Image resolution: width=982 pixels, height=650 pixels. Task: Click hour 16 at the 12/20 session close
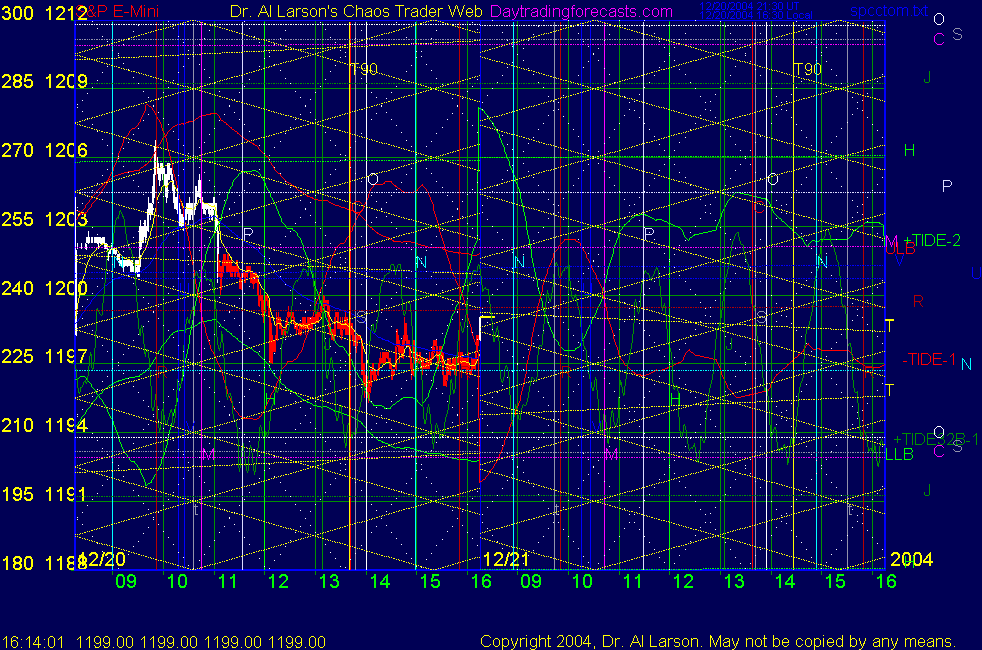pos(481,581)
